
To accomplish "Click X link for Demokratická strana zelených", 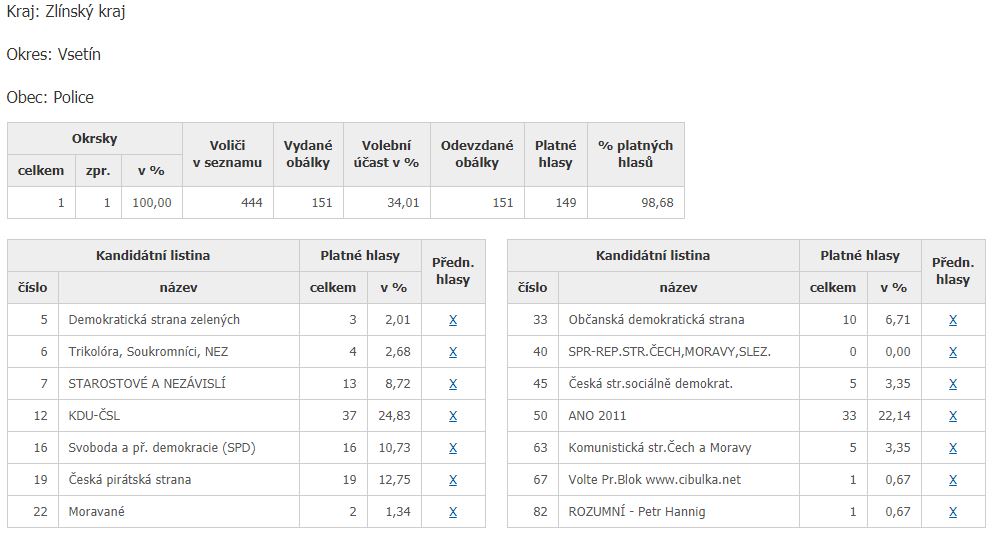I will click(453, 320).
